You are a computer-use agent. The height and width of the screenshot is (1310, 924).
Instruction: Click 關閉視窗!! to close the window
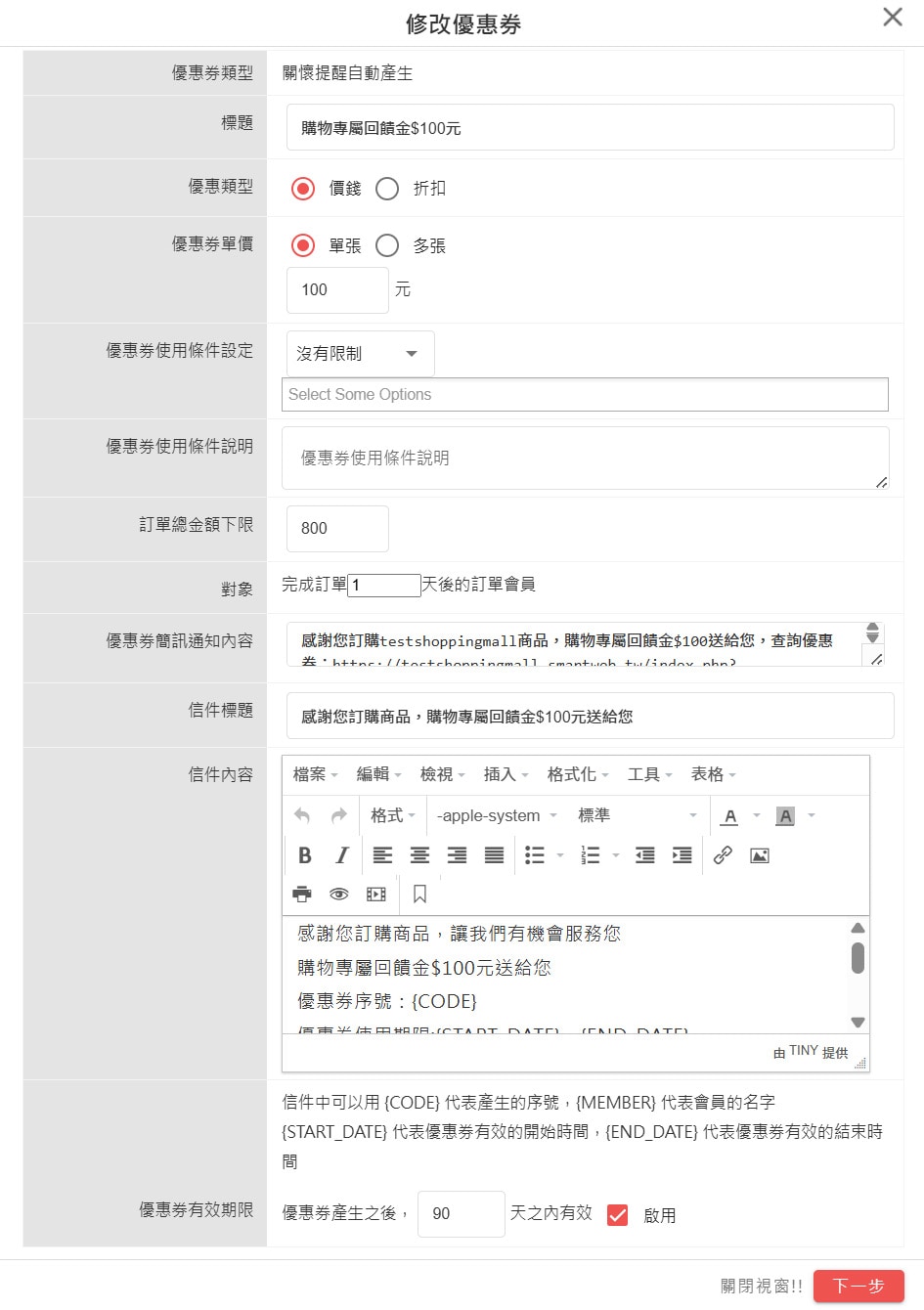point(762,1286)
